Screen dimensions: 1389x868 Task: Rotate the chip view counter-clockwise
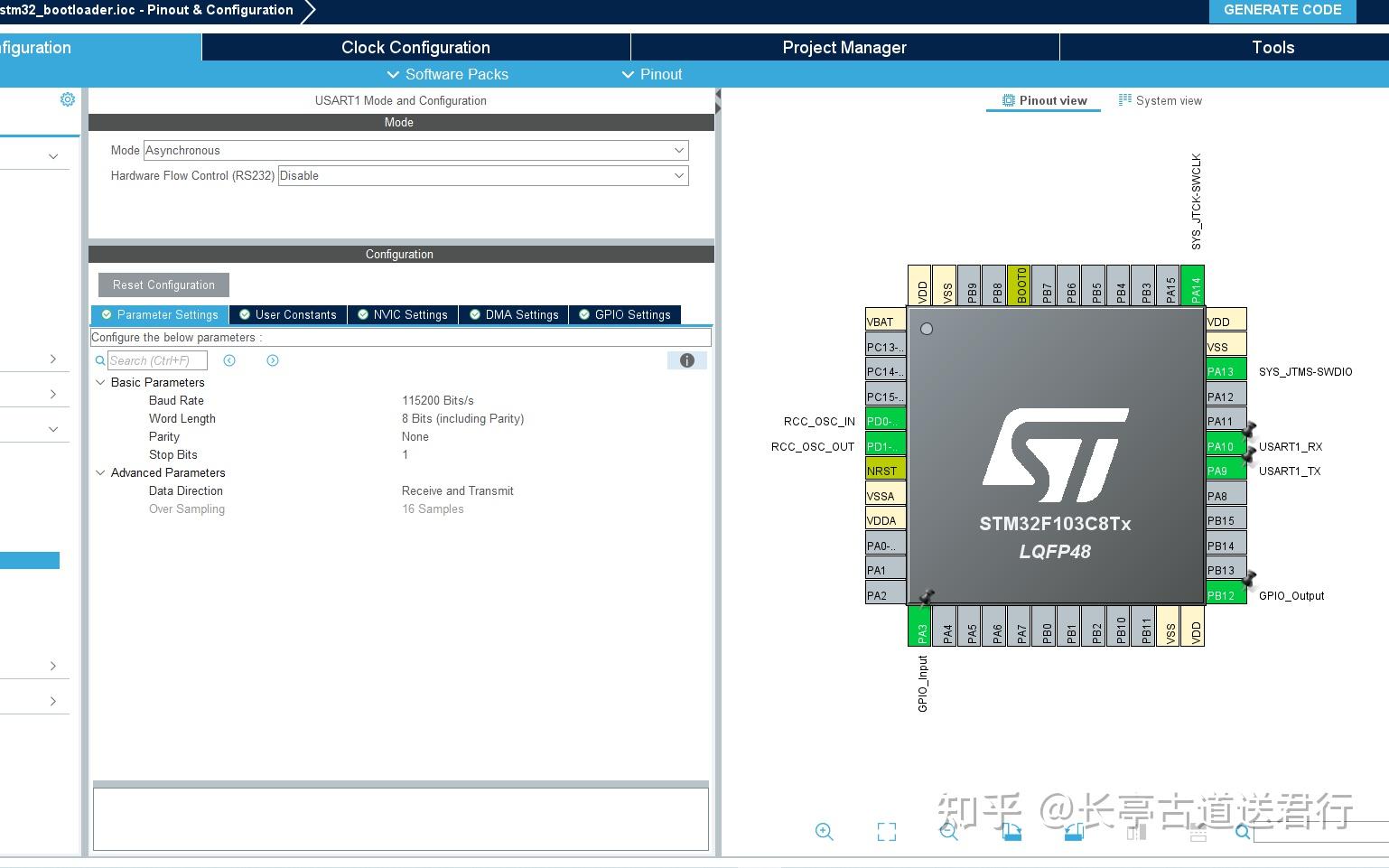pyautogui.click(x=1073, y=832)
